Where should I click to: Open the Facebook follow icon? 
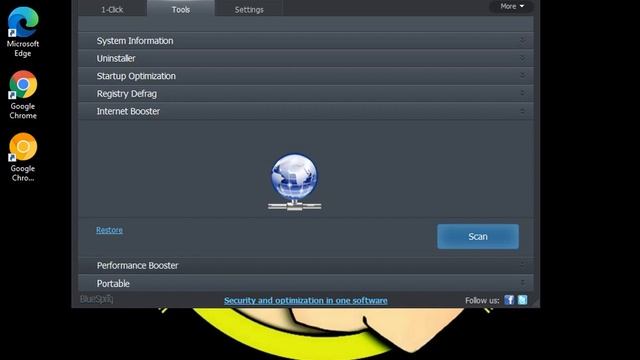[509, 300]
